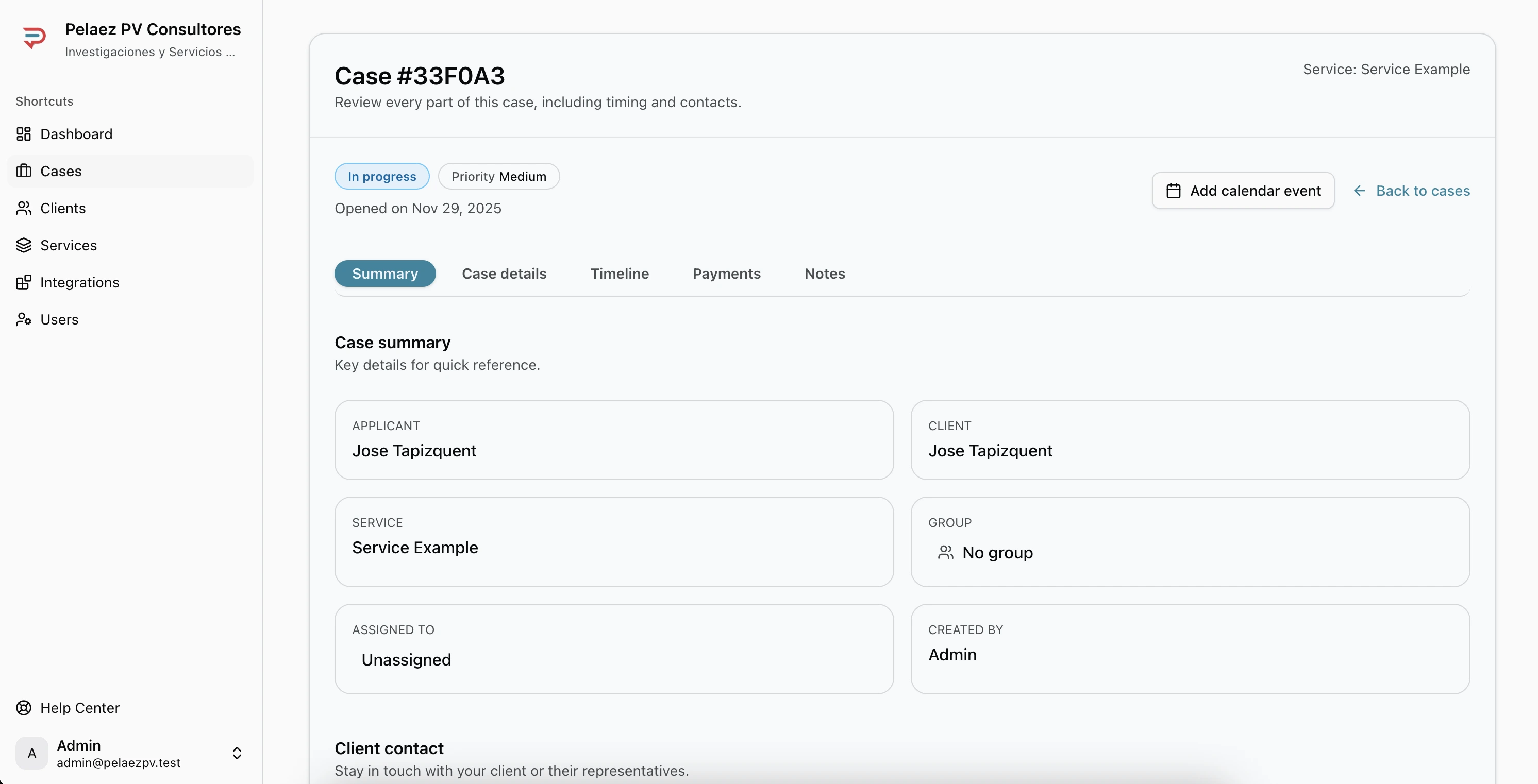Open the Clients section icon
This screenshot has height=784, width=1538.
click(24, 208)
